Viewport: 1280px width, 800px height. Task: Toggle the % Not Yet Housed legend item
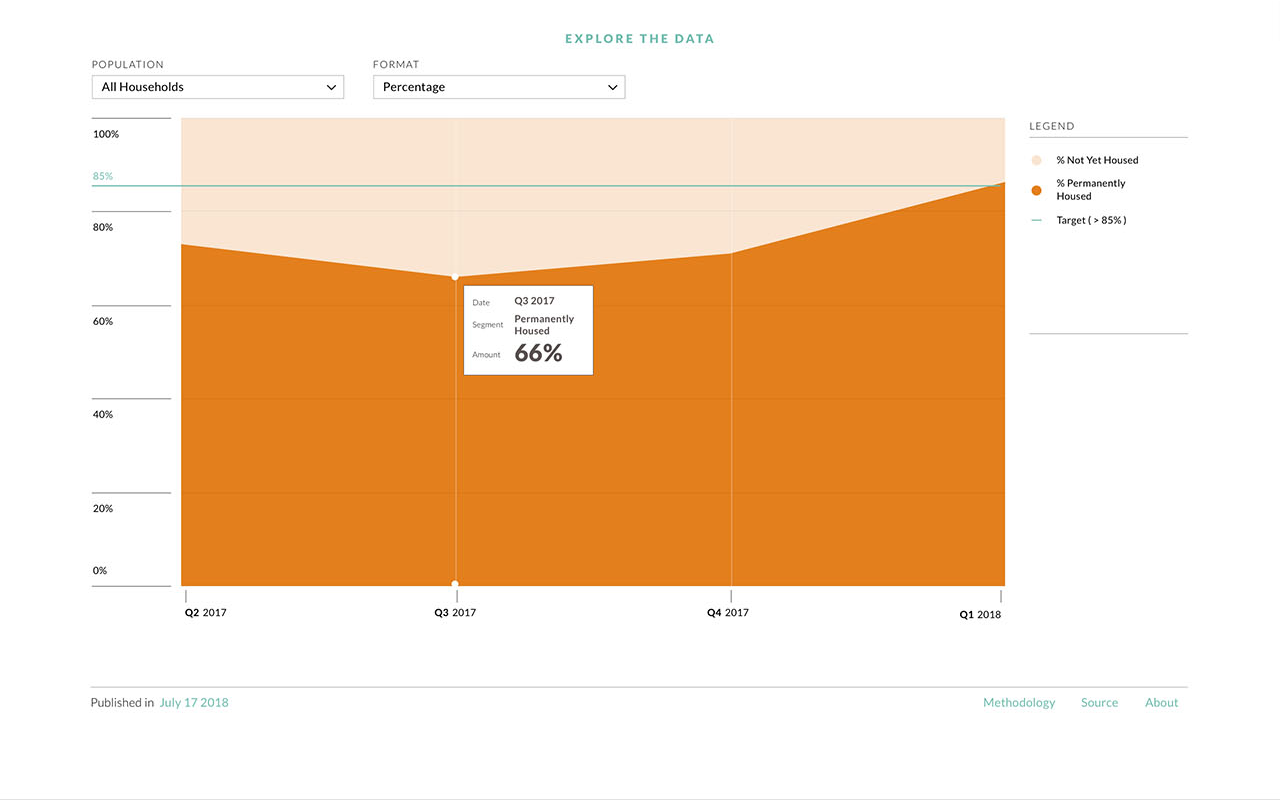click(1097, 160)
